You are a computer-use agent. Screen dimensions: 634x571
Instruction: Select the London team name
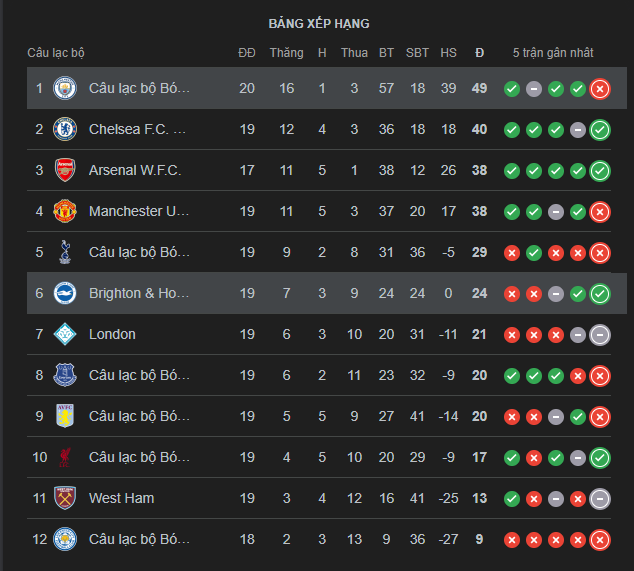(x=112, y=334)
